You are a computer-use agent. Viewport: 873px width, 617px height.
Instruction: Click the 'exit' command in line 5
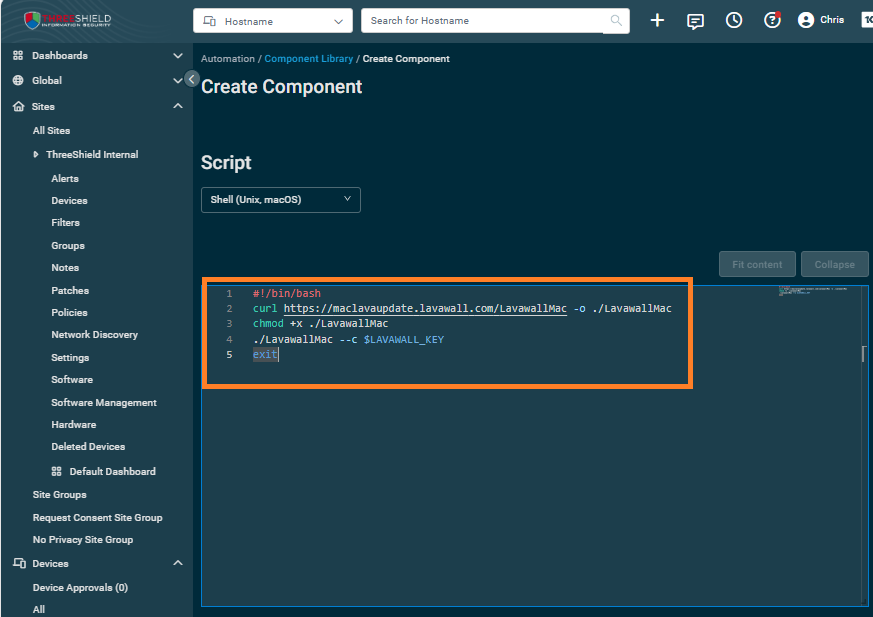(265, 354)
